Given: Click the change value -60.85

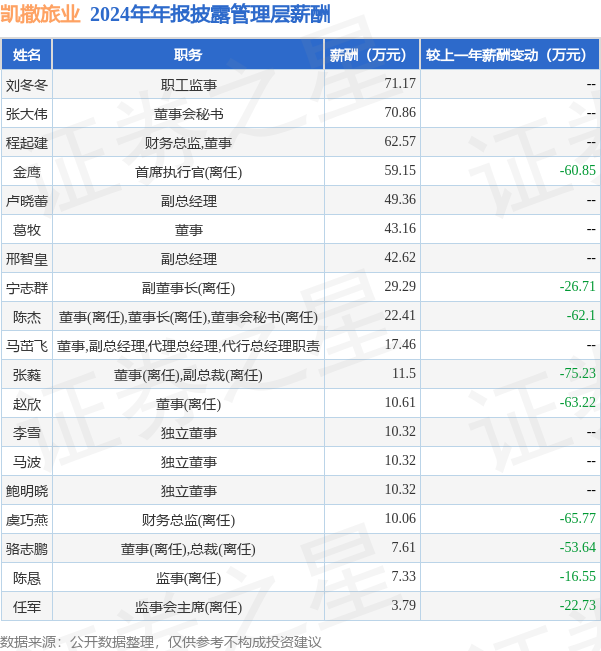Looking at the screenshot, I should (577, 170).
